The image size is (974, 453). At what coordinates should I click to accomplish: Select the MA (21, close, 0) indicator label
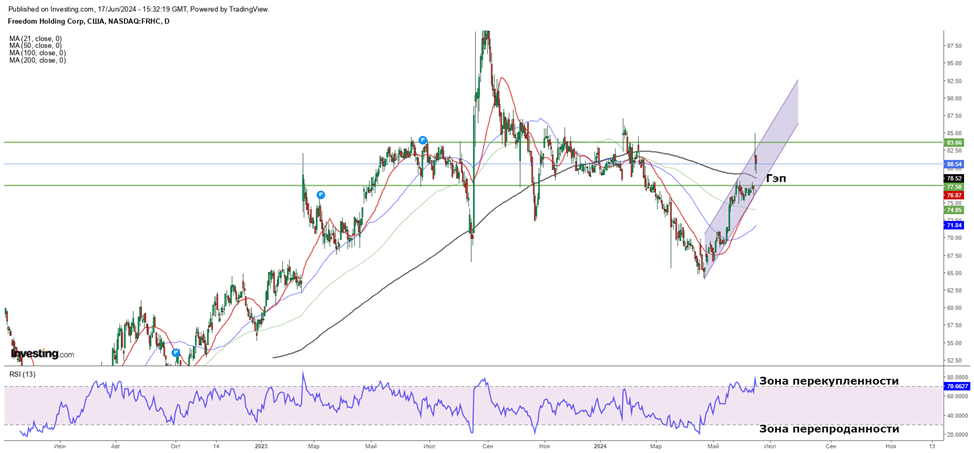(x=35, y=39)
